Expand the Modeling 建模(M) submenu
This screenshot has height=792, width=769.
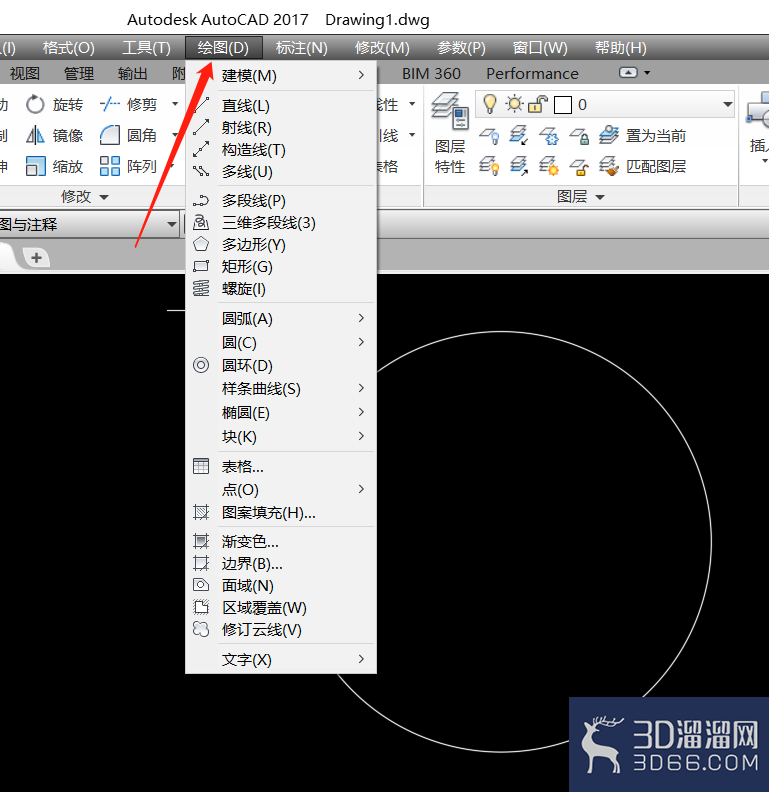click(x=281, y=76)
